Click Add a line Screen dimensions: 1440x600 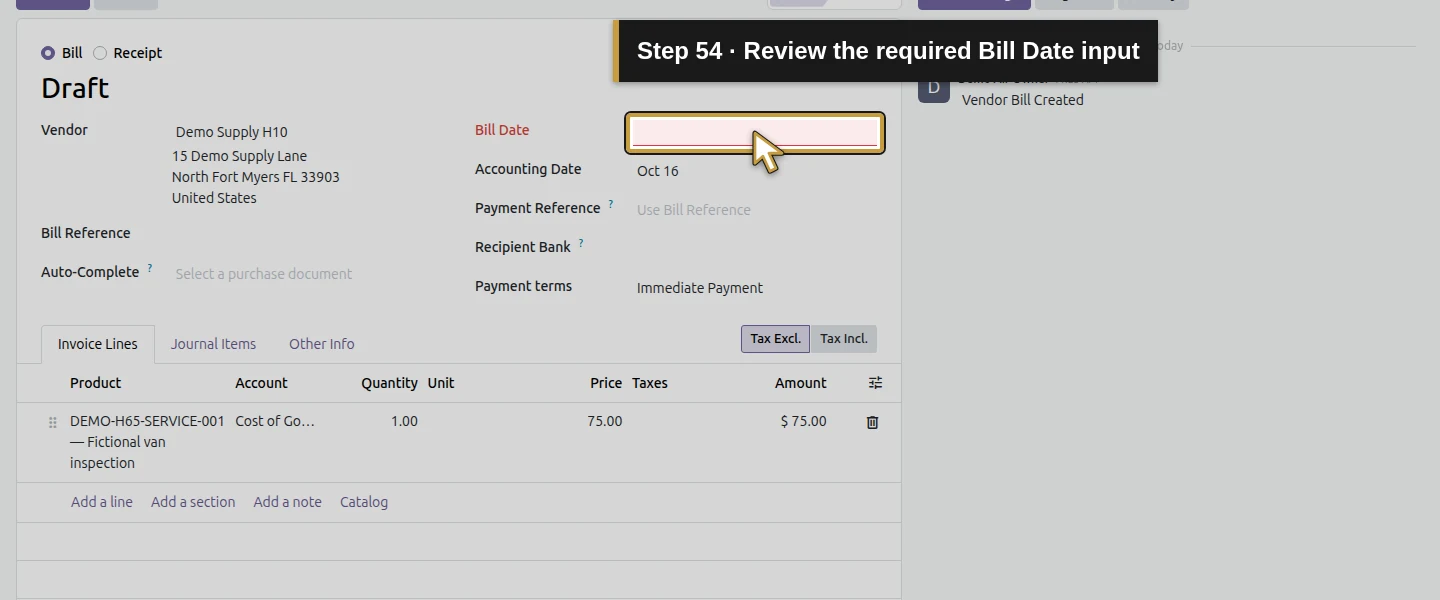[102, 502]
